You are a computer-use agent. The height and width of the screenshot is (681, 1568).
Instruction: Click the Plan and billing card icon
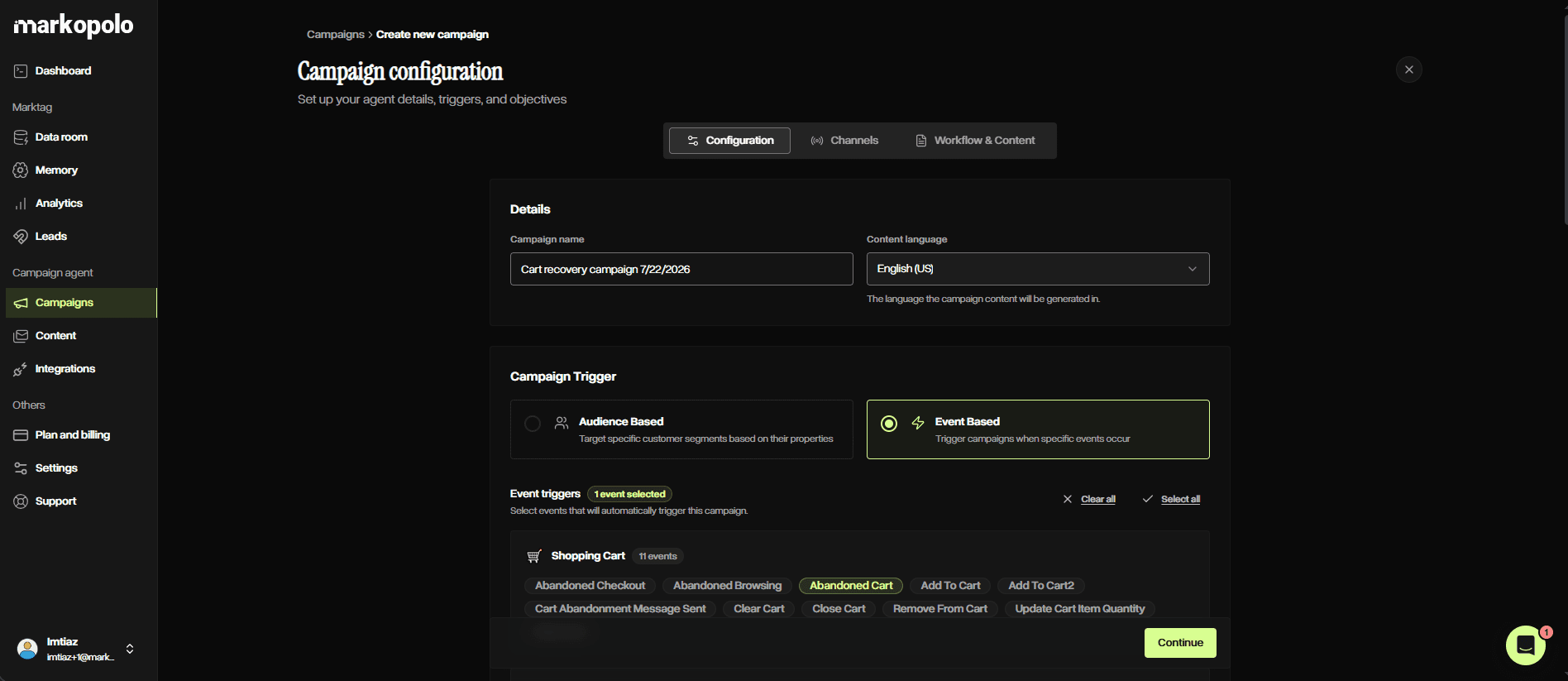(x=21, y=435)
